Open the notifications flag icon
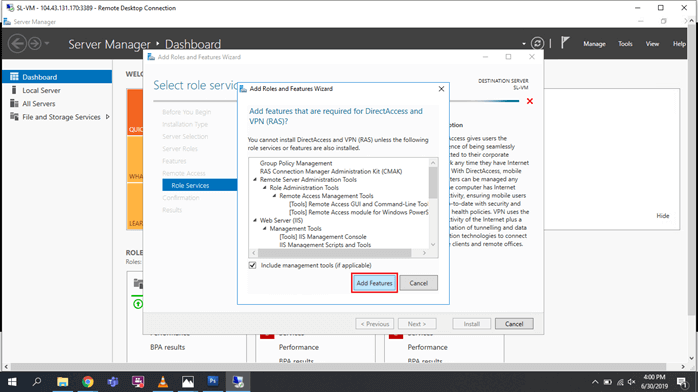Viewport: 698px width, 392px height. point(565,43)
